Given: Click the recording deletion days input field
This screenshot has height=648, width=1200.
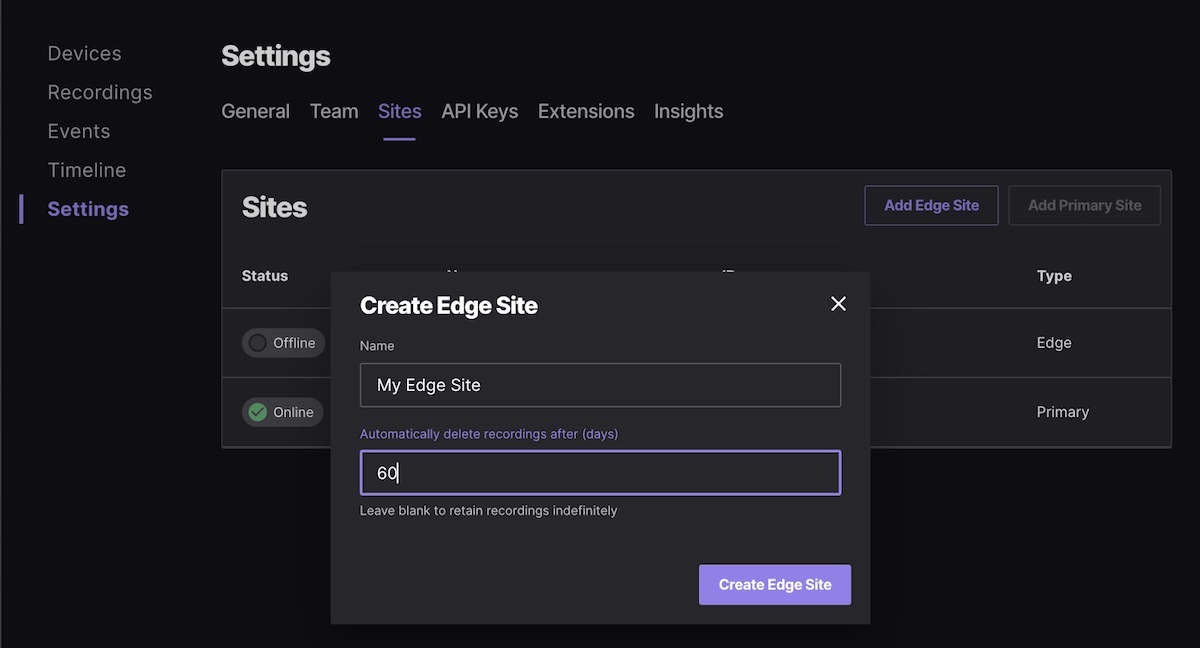Looking at the screenshot, I should coord(600,472).
